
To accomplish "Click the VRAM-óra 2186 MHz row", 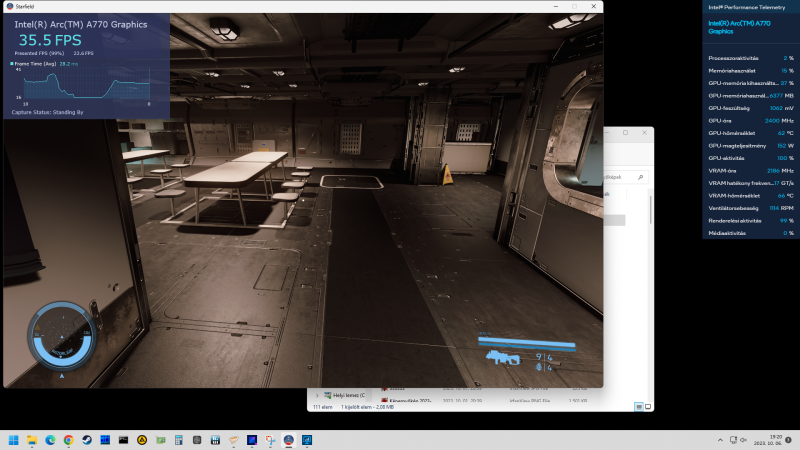I will coord(751,171).
